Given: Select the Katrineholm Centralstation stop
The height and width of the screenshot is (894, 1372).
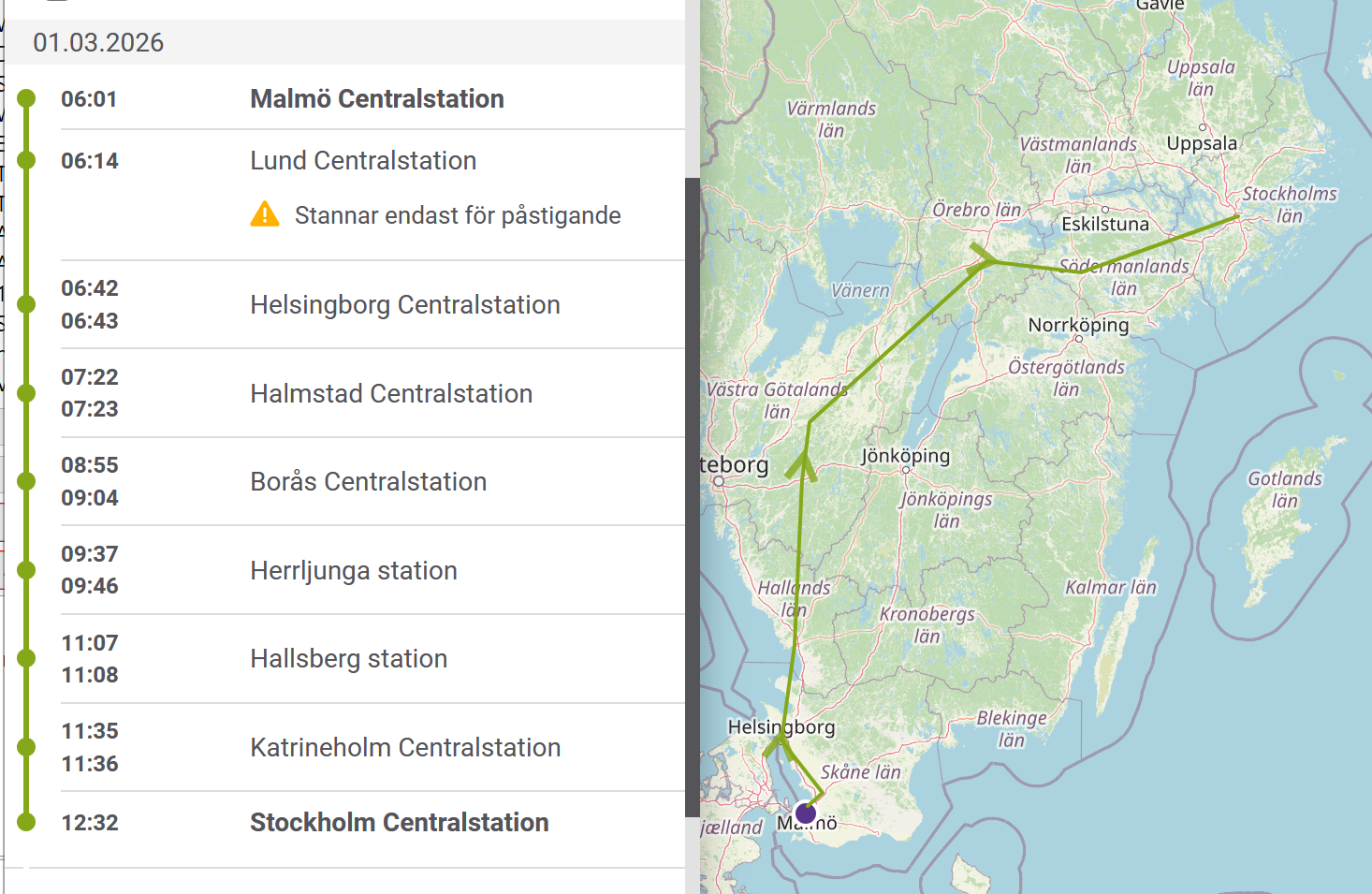Looking at the screenshot, I should pos(405,748).
